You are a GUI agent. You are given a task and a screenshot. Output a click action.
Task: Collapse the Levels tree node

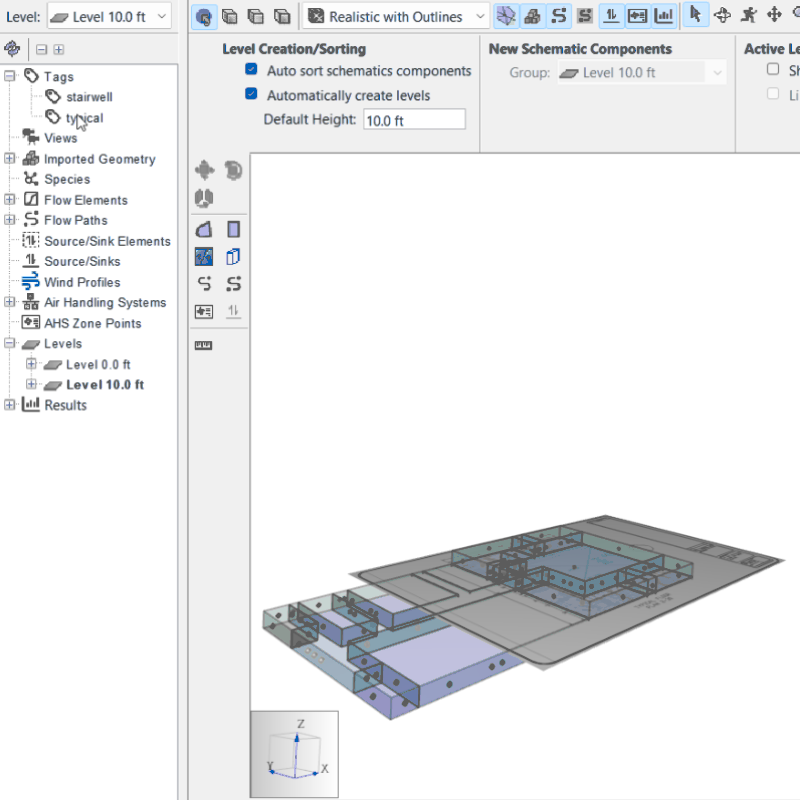click(x=9, y=343)
